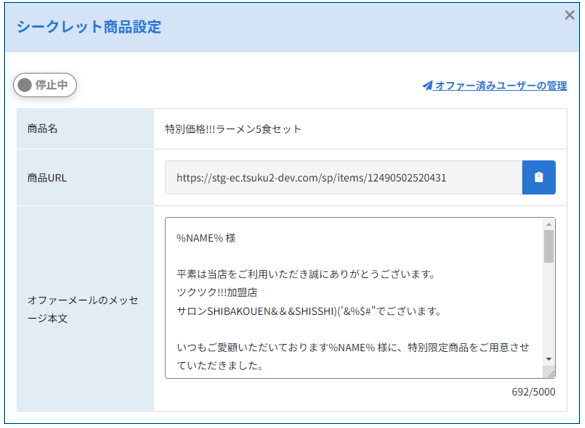This screenshot has height=428, width=585.
Task: Click the オファーメールのメッセージ本文 label
Action: (82, 309)
